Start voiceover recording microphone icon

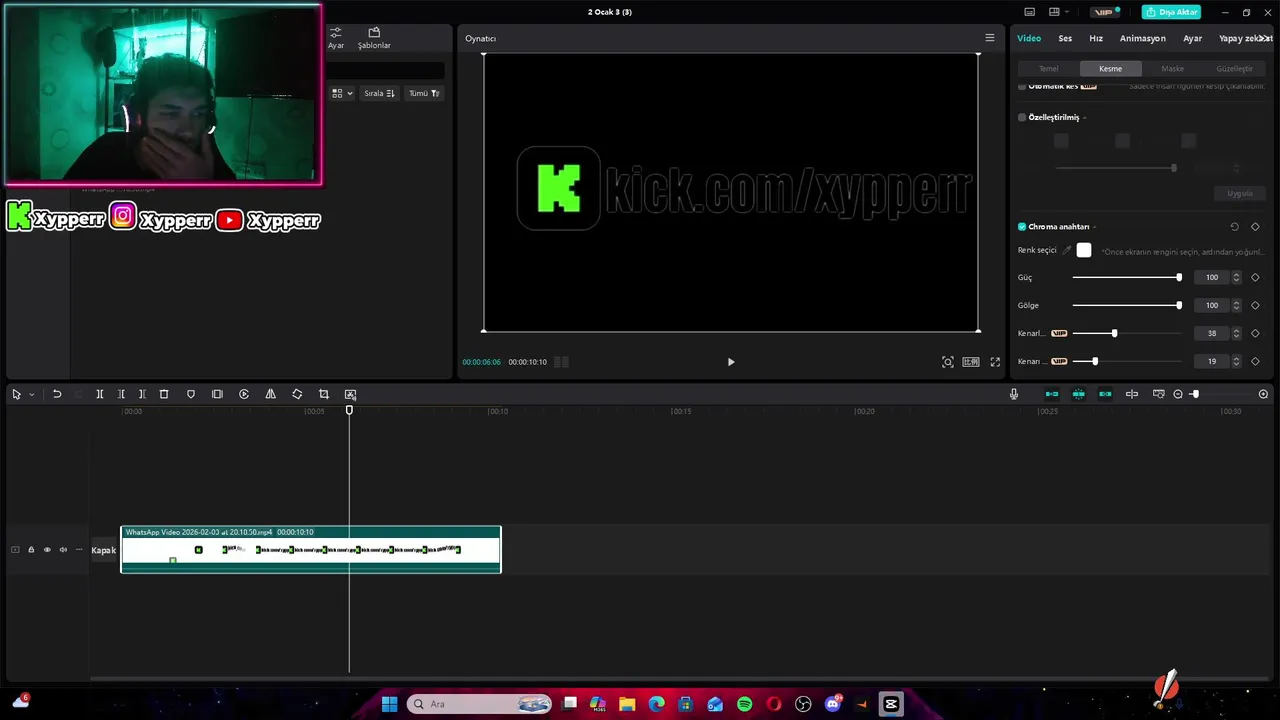coord(1014,394)
